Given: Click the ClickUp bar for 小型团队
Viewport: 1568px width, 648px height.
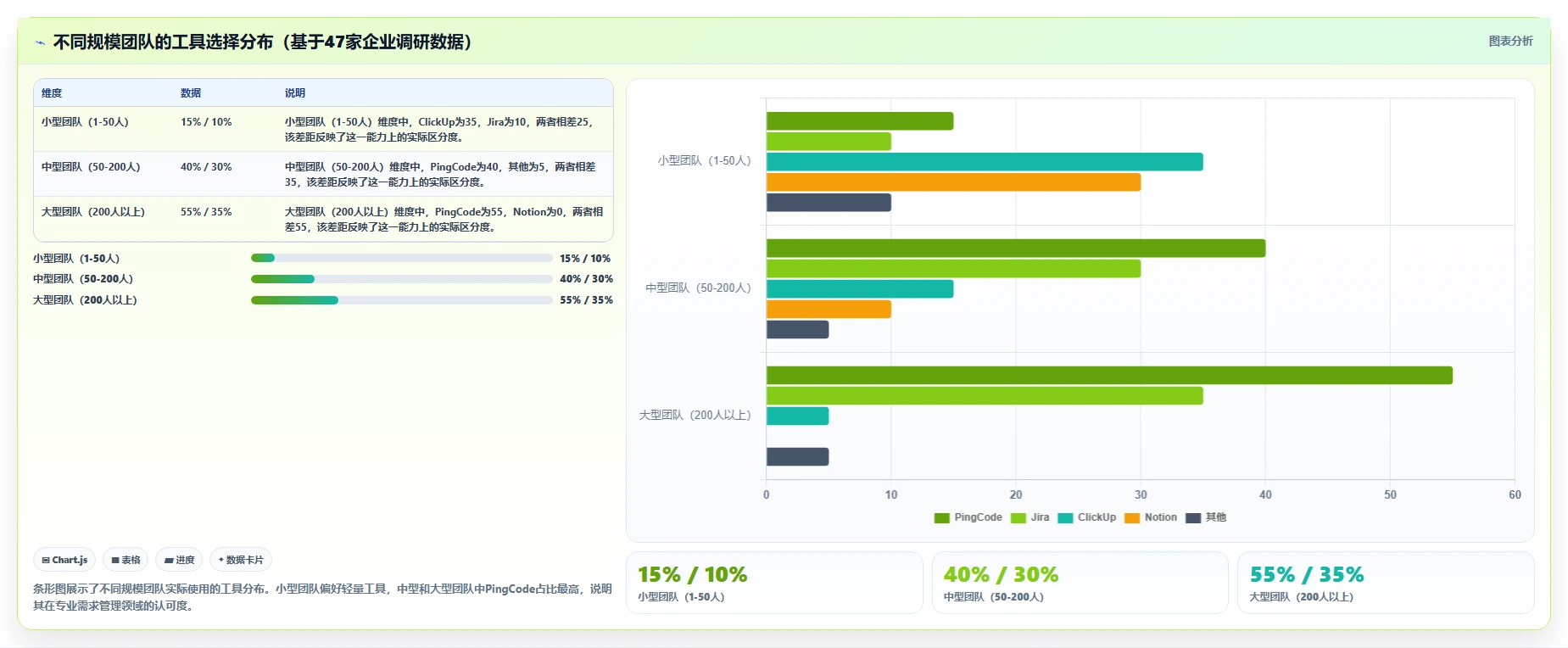Looking at the screenshot, I should pos(985,162).
